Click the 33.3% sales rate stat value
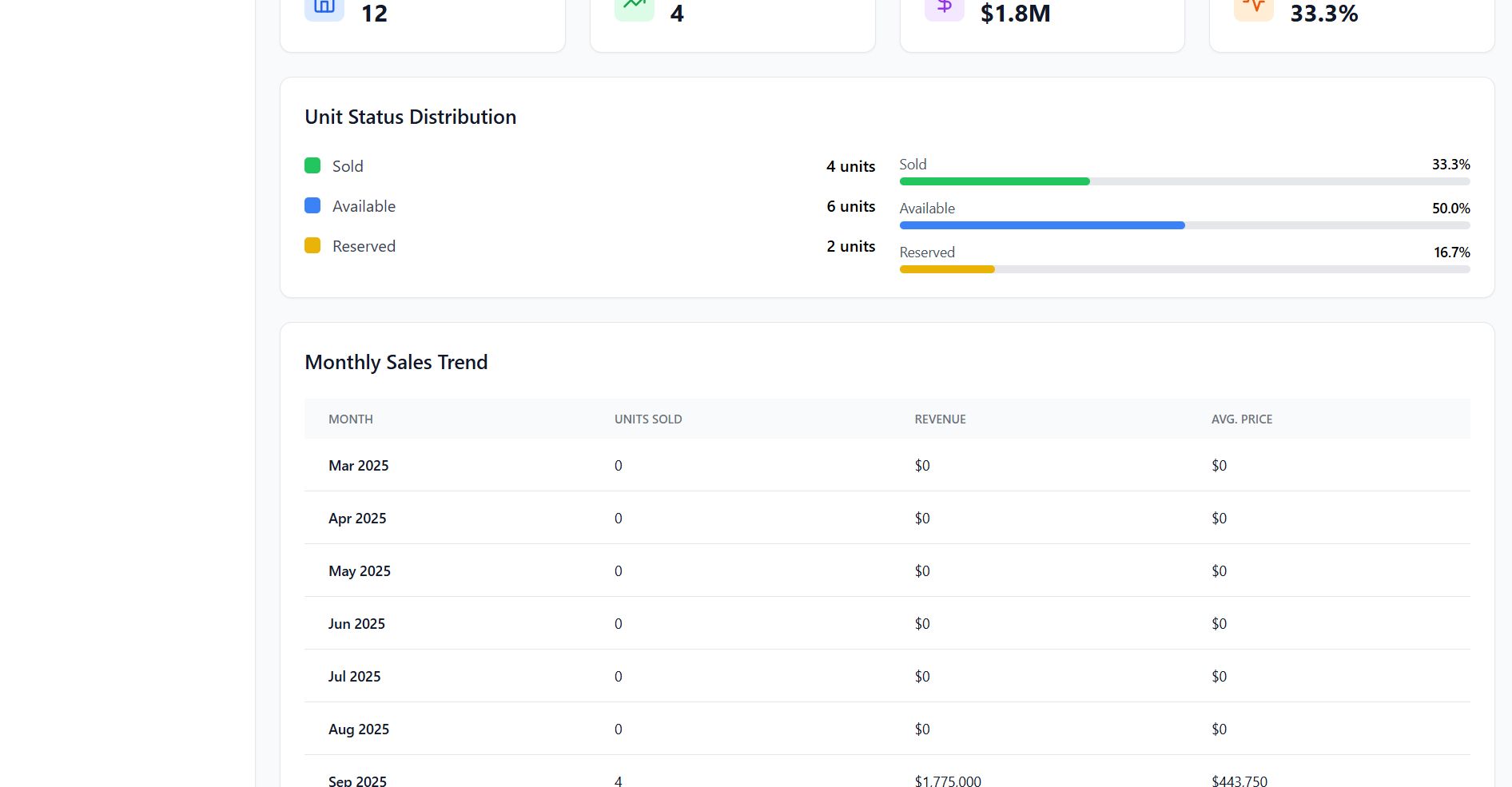1512x787 pixels. pos(1323,14)
